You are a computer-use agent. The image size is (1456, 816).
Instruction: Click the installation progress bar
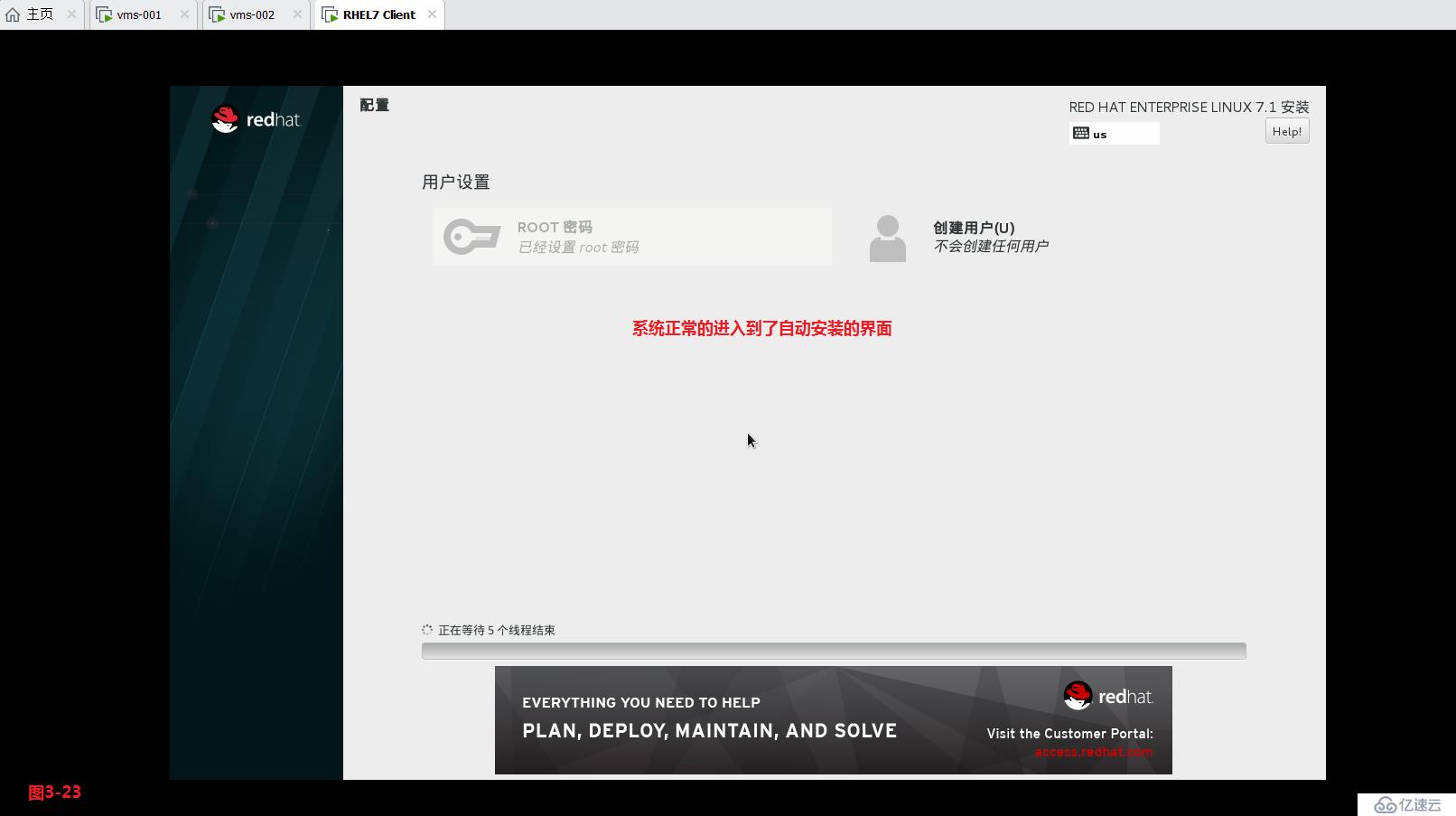(834, 651)
